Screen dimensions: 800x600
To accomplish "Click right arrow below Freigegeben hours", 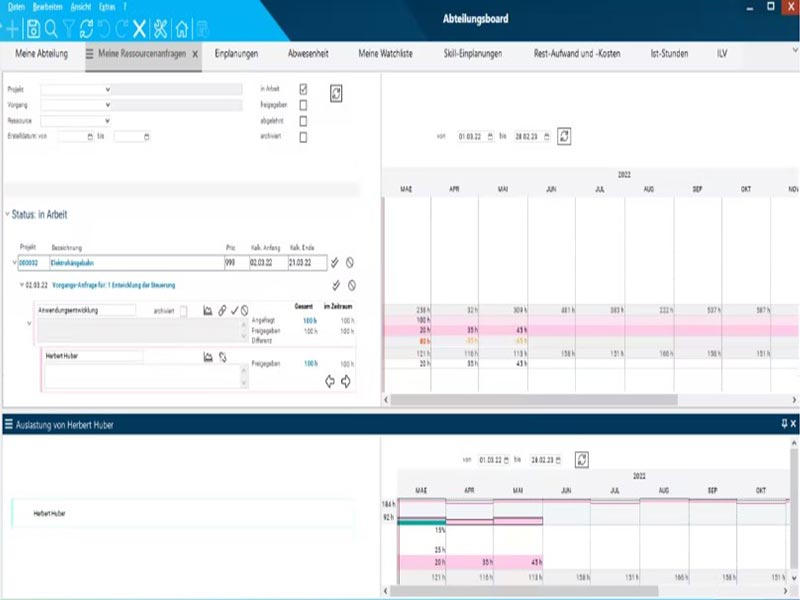I will pos(346,381).
